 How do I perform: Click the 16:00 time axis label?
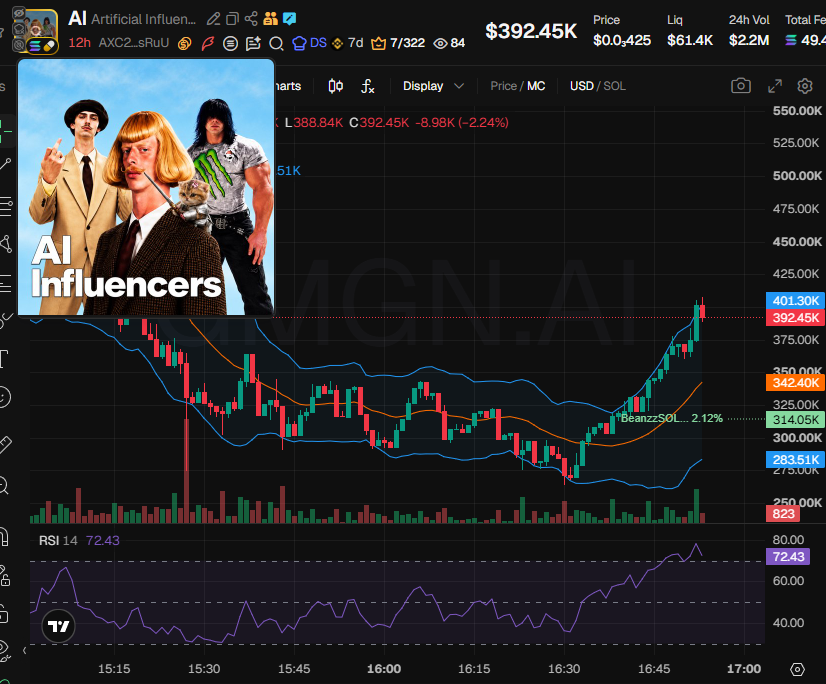[384, 669]
